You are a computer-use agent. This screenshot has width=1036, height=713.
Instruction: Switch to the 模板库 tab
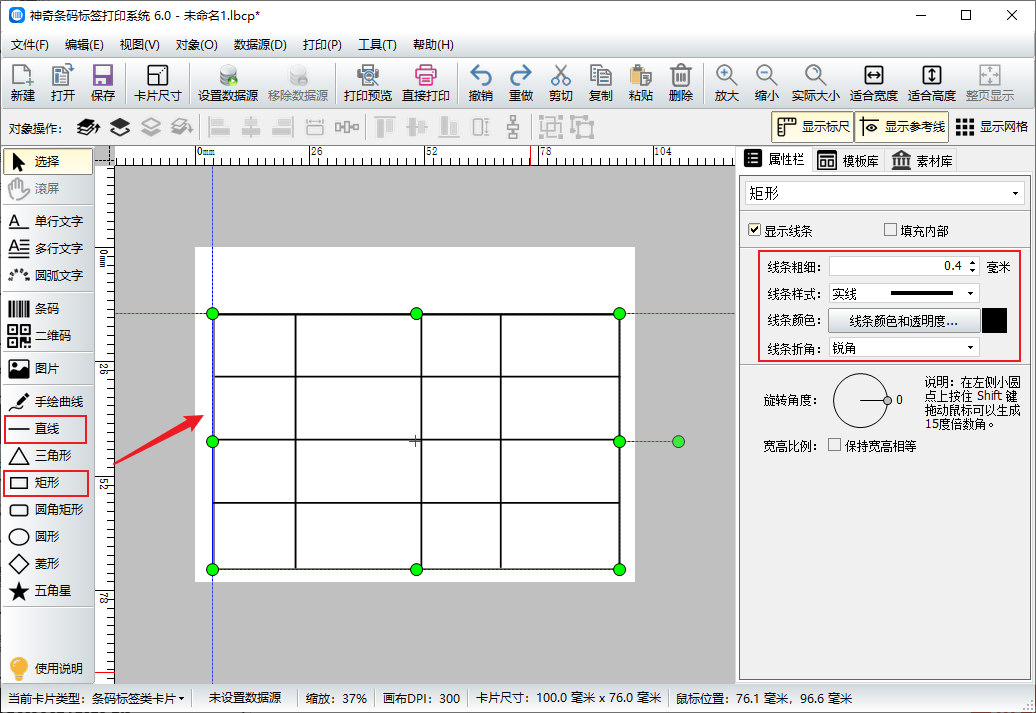coord(848,161)
